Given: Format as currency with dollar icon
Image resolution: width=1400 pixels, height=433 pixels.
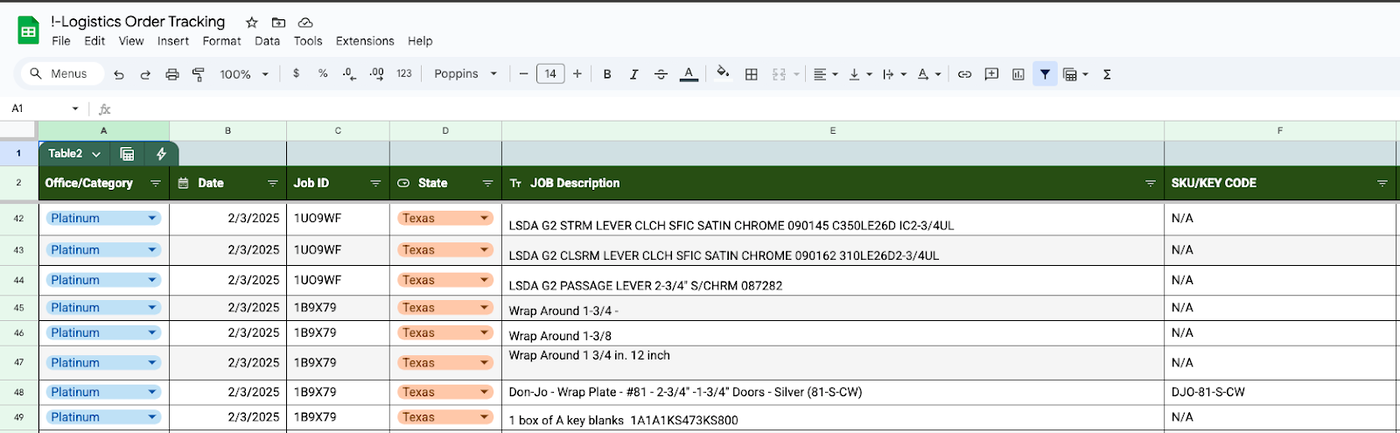Looking at the screenshot, I should 296,74.
